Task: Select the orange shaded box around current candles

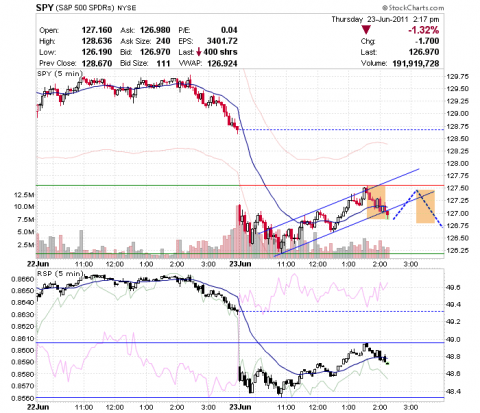Action: click(376, 202)
